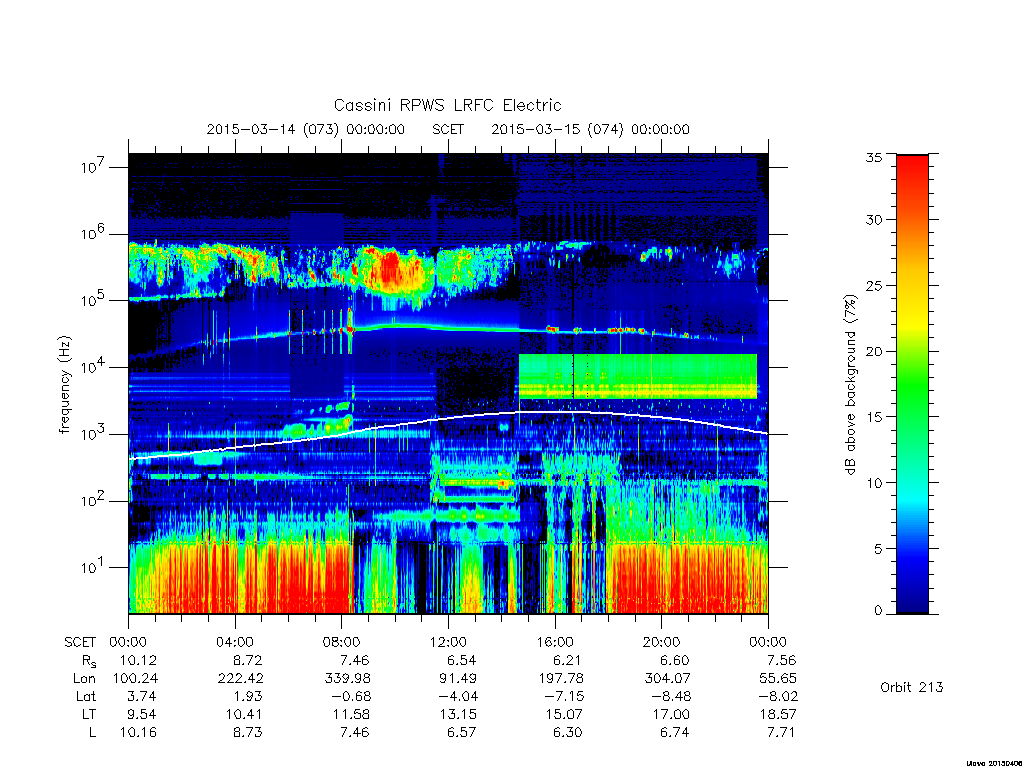The height and width of the screenshot is (768, 1024).
Task: Click the Rs value 6.54
Action: [461, 660]
